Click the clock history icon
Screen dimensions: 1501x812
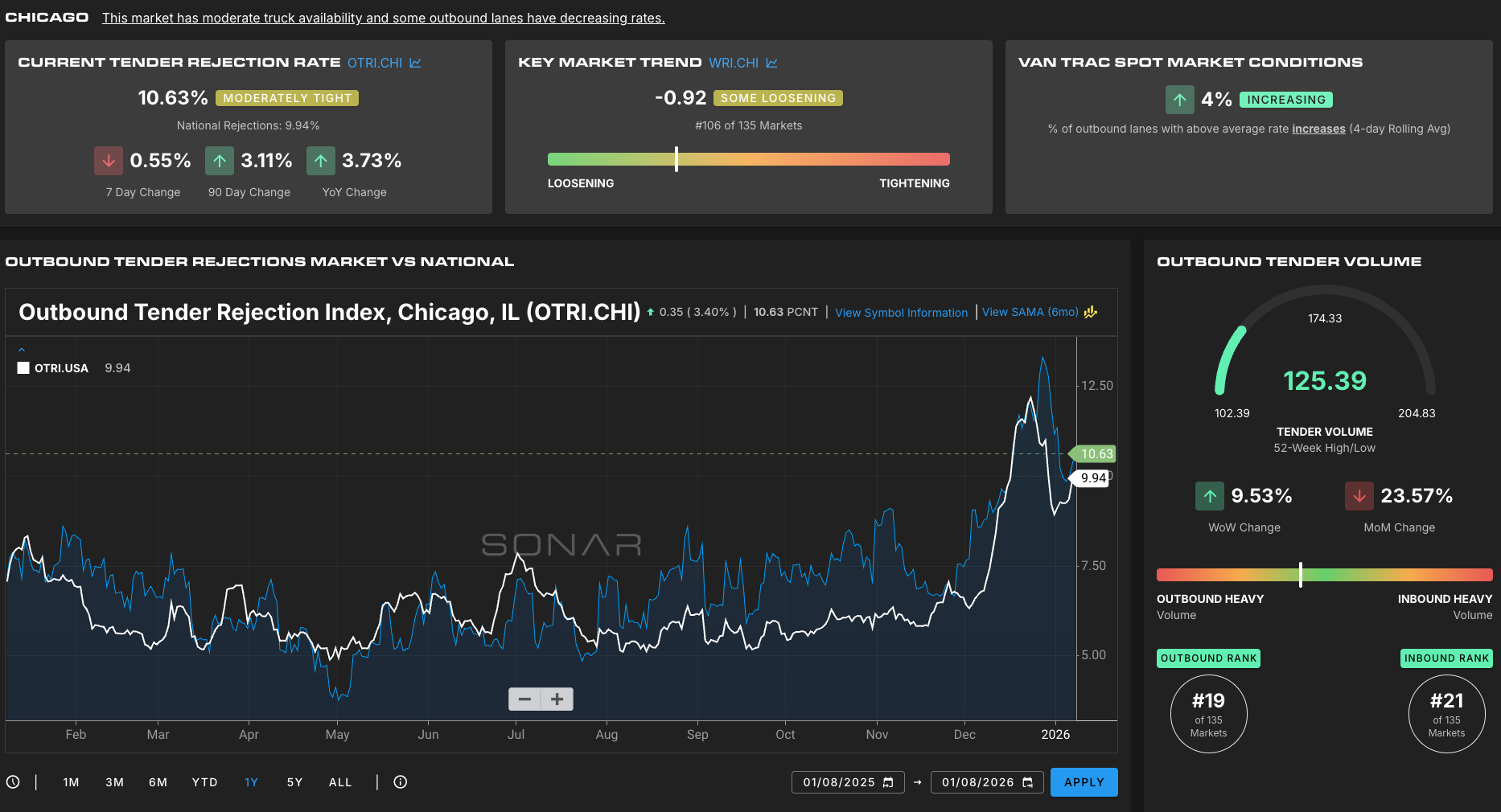13,782
